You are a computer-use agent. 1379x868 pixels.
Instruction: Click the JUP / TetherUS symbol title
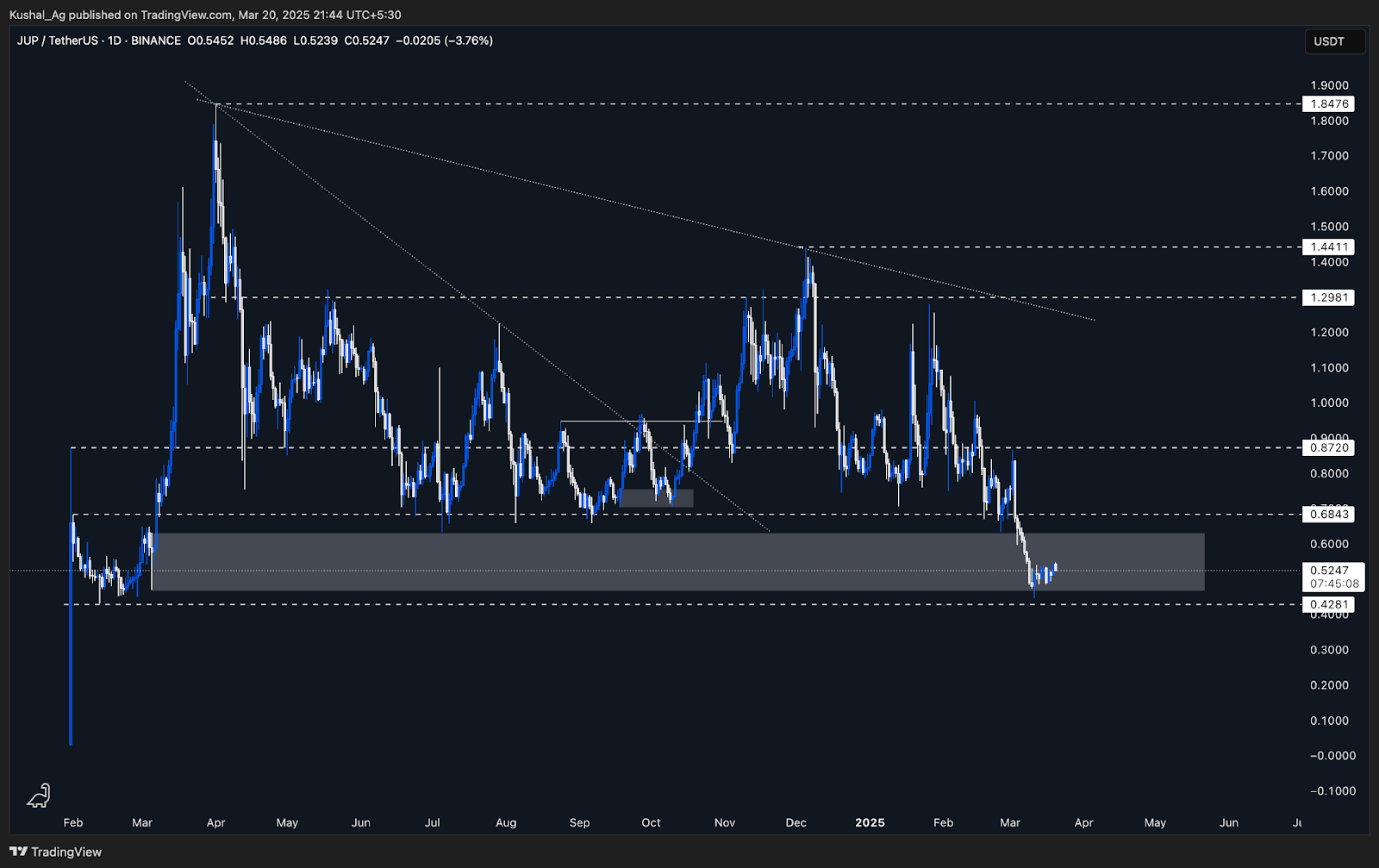(57, 41)
